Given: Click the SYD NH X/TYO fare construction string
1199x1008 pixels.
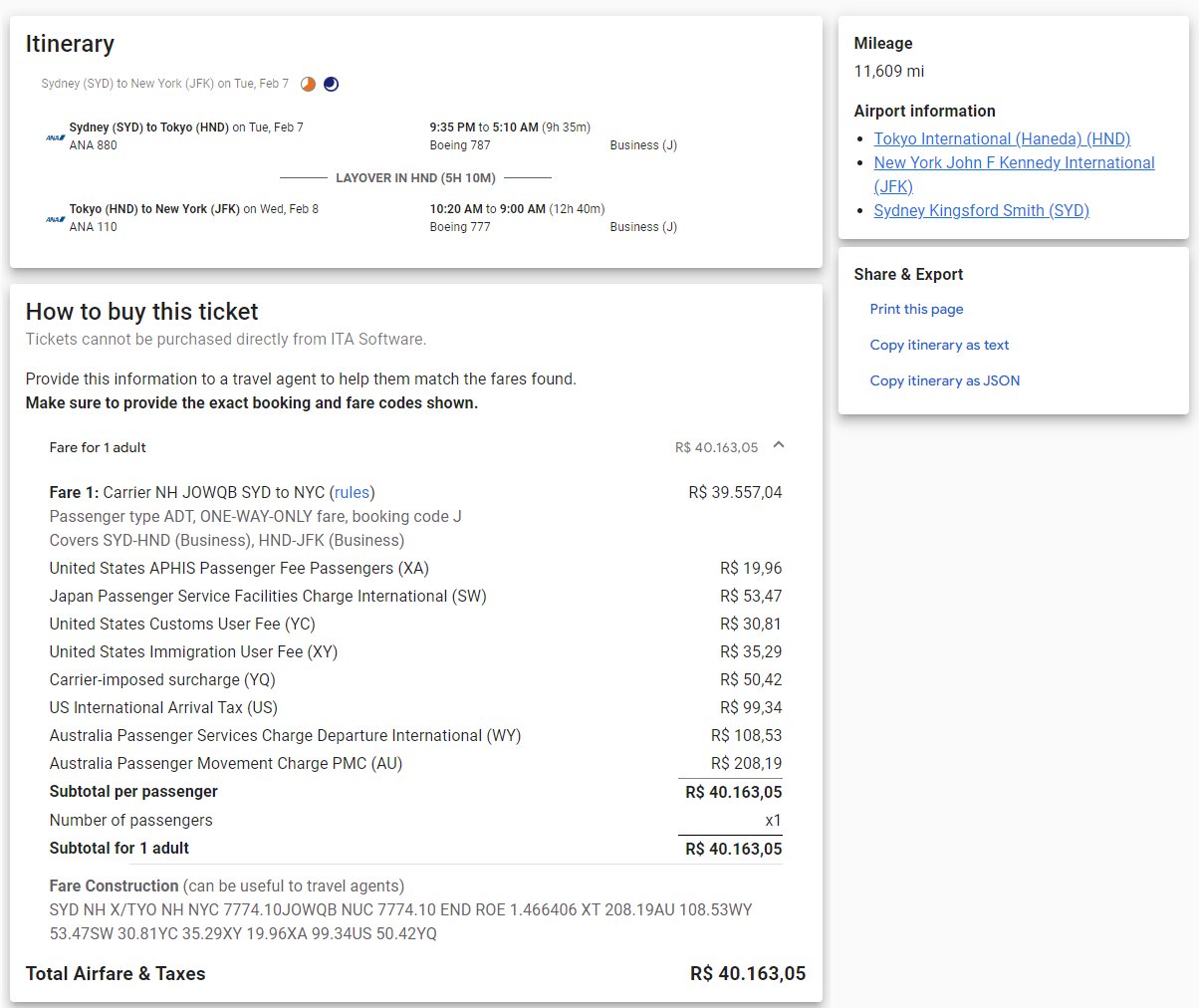Looking at the screenshot, I should [x=400, y=921].
